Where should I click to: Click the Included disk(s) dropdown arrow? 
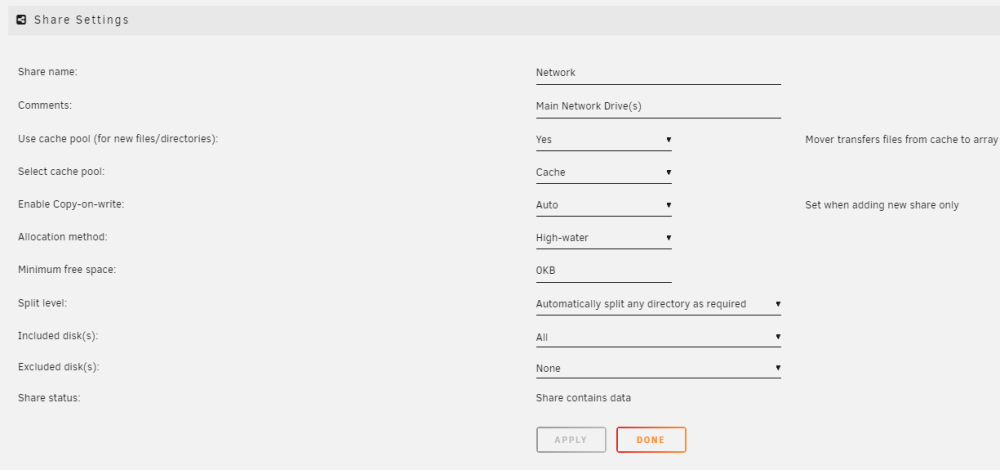click(x=778, y=336)
